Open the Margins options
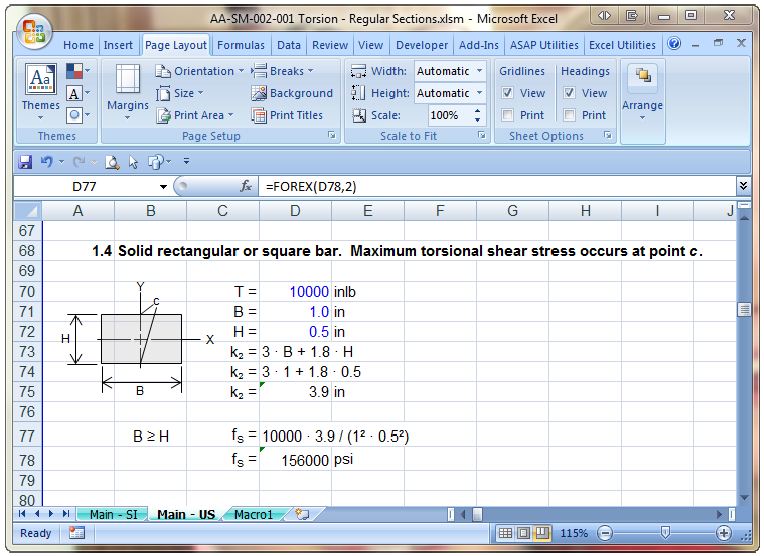This screenshot has height=556, width=764. pos(127,91)
